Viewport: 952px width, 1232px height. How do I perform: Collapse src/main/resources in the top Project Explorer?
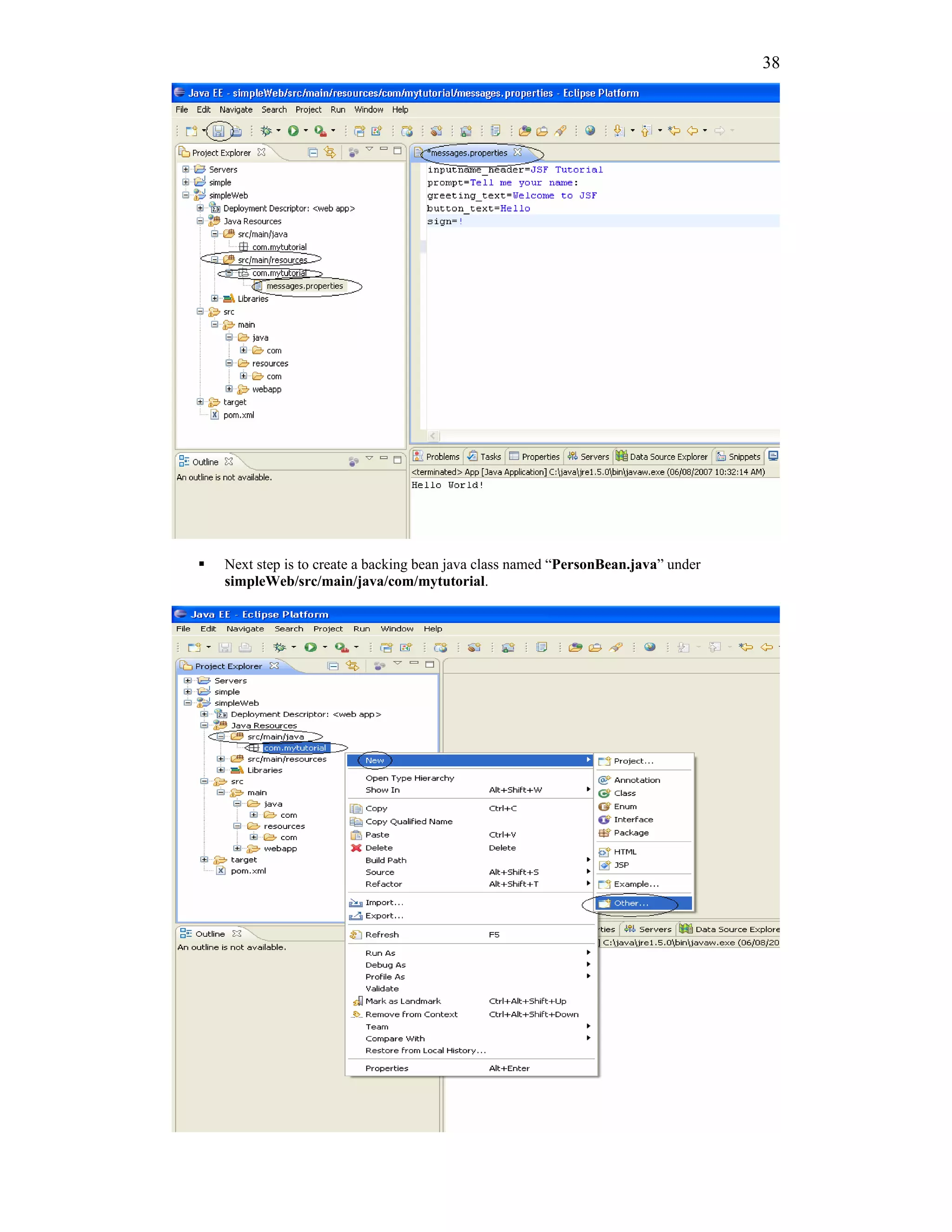click(x=214, y=259)
